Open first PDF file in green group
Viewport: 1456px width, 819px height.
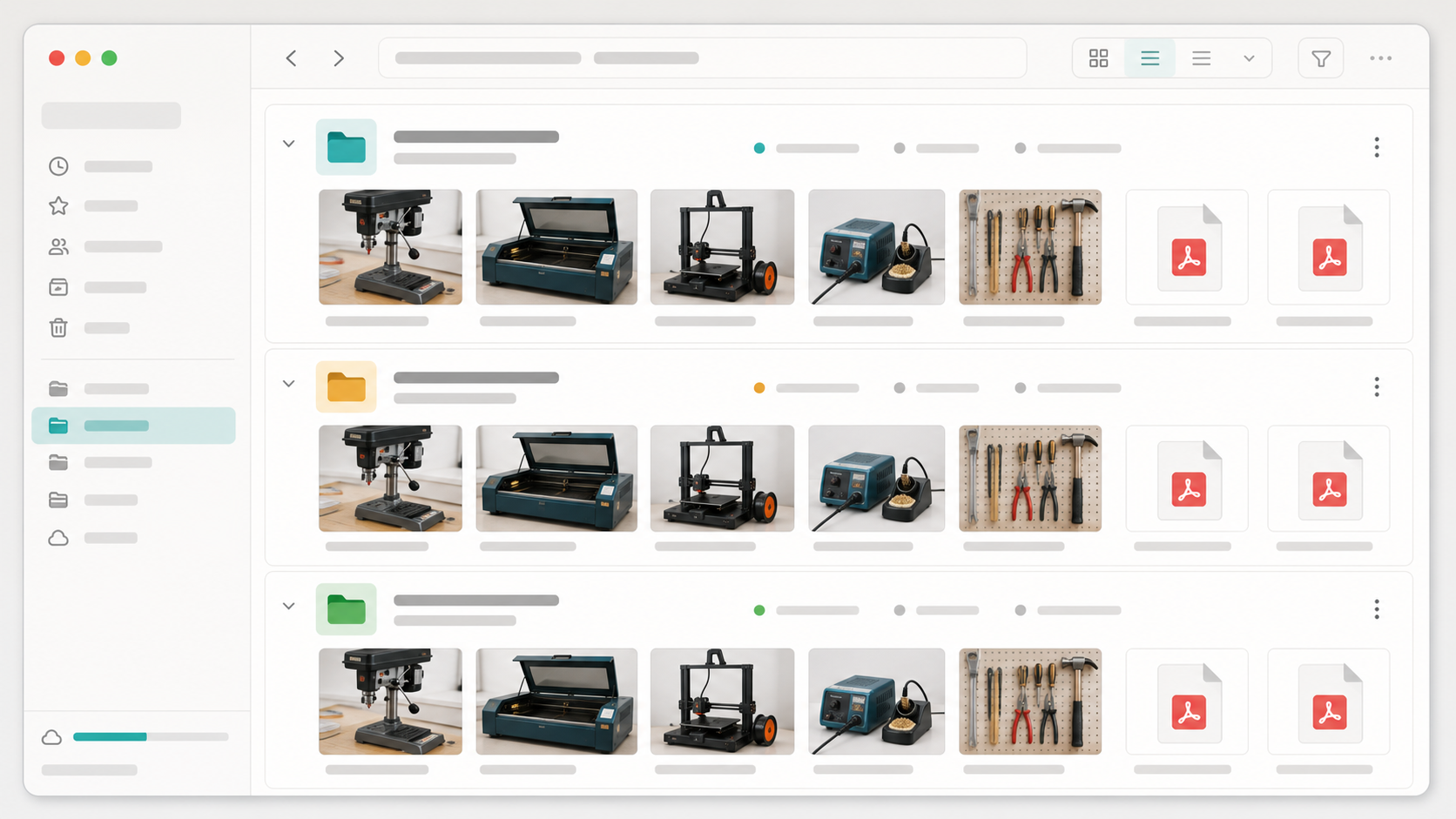[x=1187, y=702]
